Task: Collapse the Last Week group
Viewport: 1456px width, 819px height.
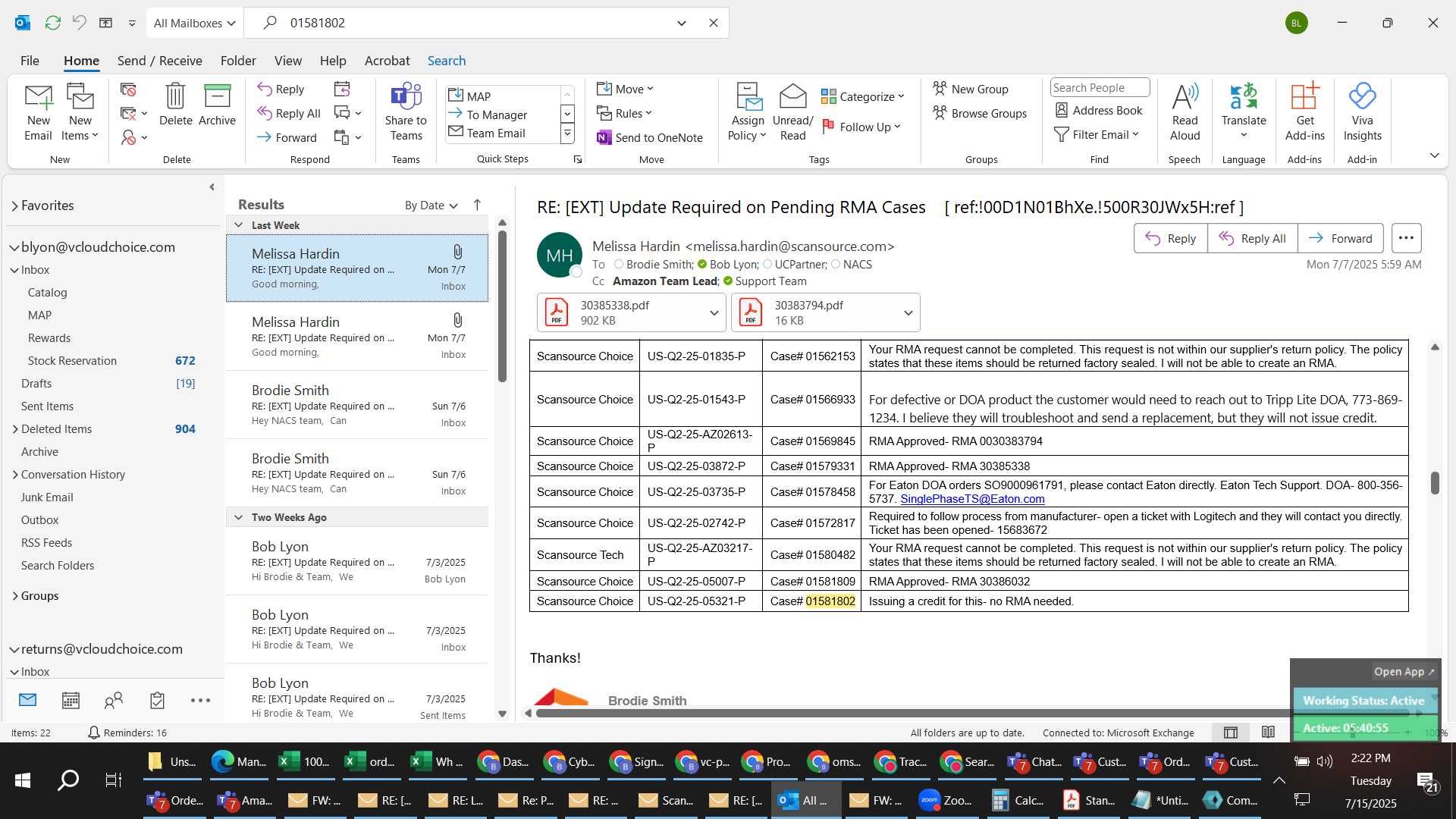Action: (x=239, y=225)
